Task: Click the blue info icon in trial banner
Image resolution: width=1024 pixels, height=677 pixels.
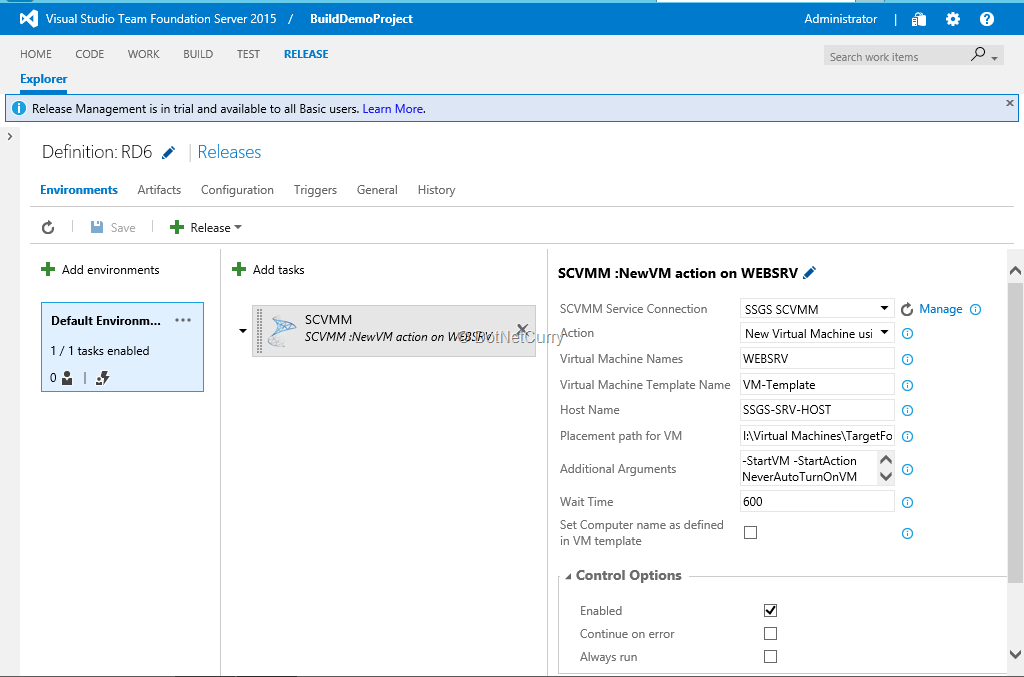Action: [19, 108]
